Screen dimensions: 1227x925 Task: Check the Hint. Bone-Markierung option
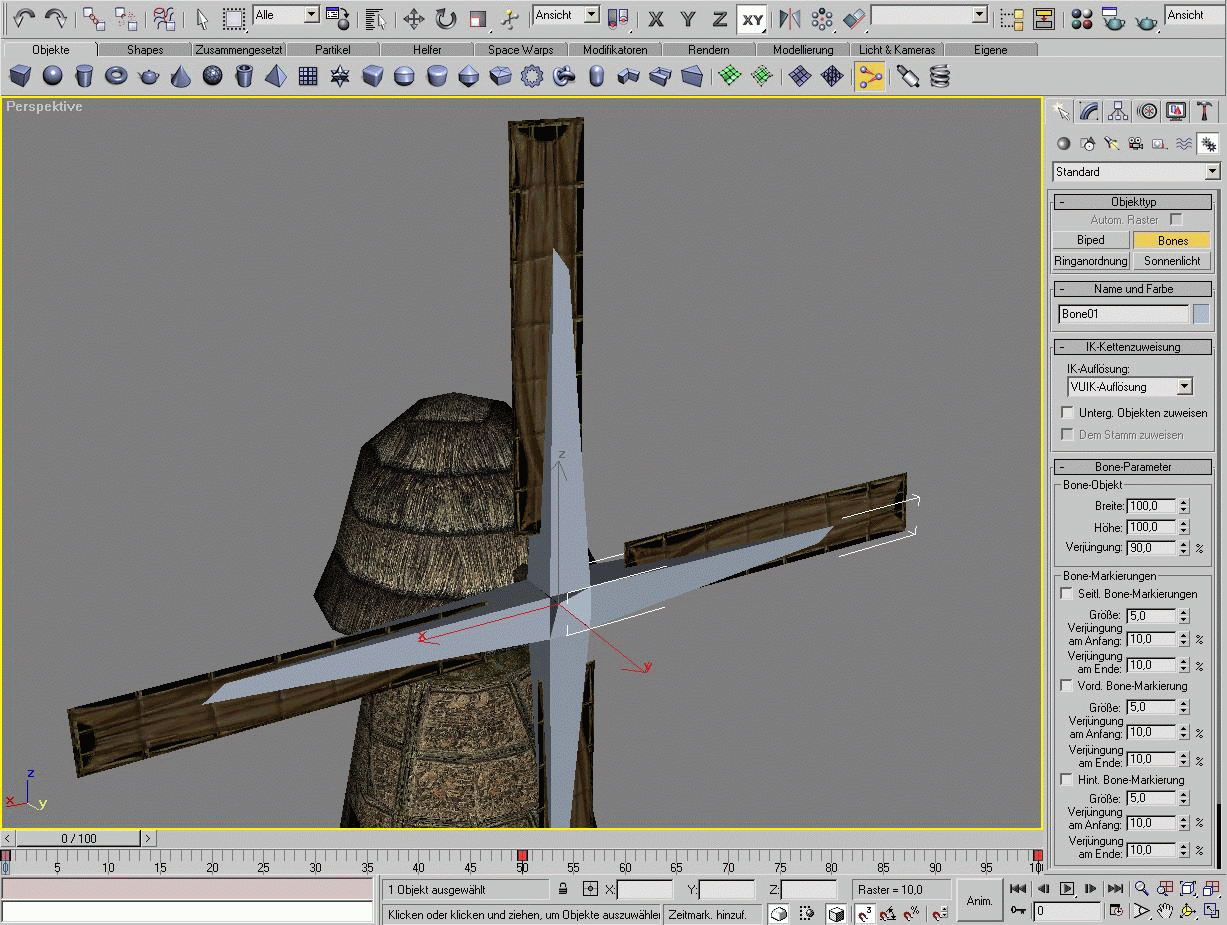1067,780
